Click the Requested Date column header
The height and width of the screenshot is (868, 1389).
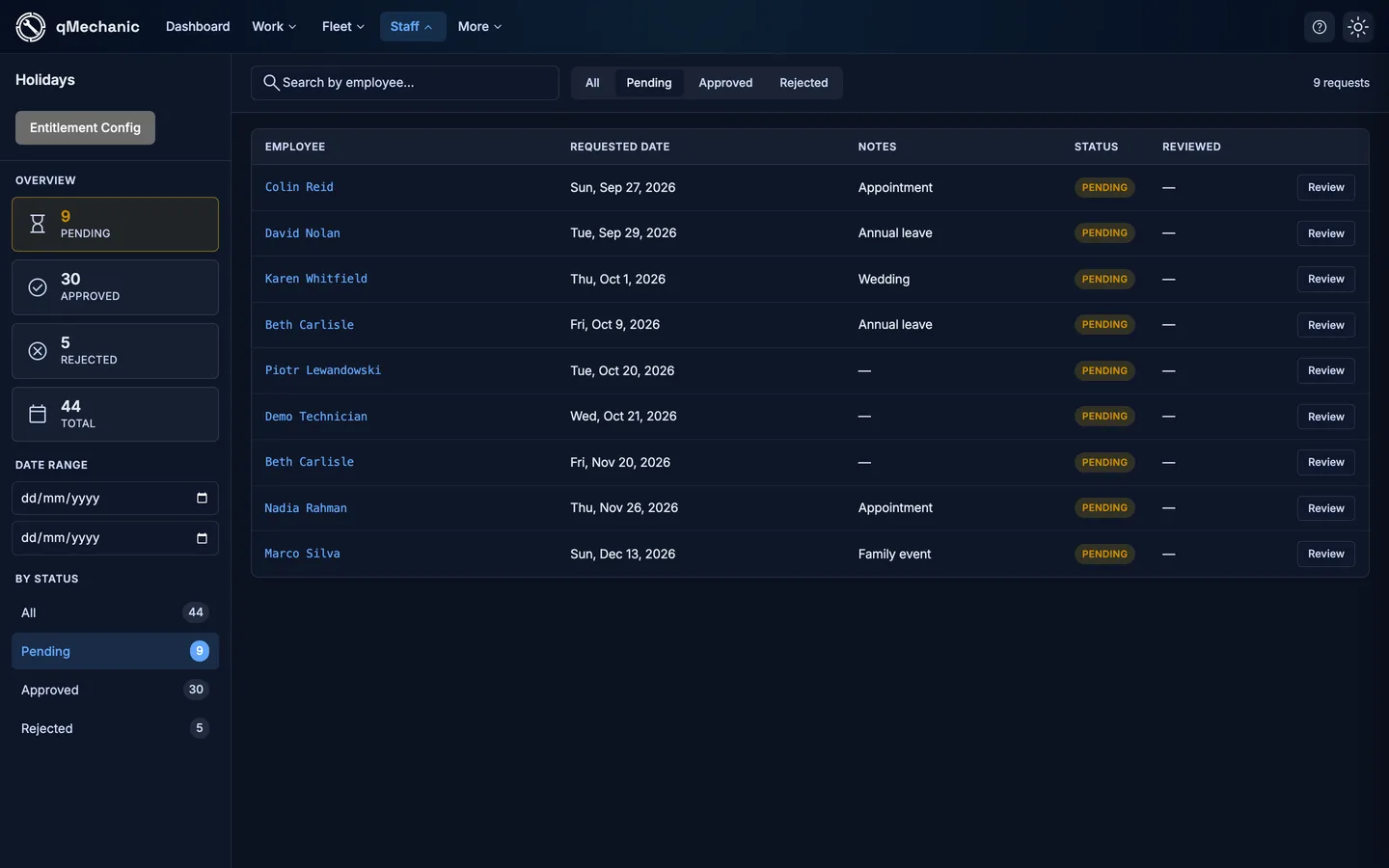tap(620, 147)
